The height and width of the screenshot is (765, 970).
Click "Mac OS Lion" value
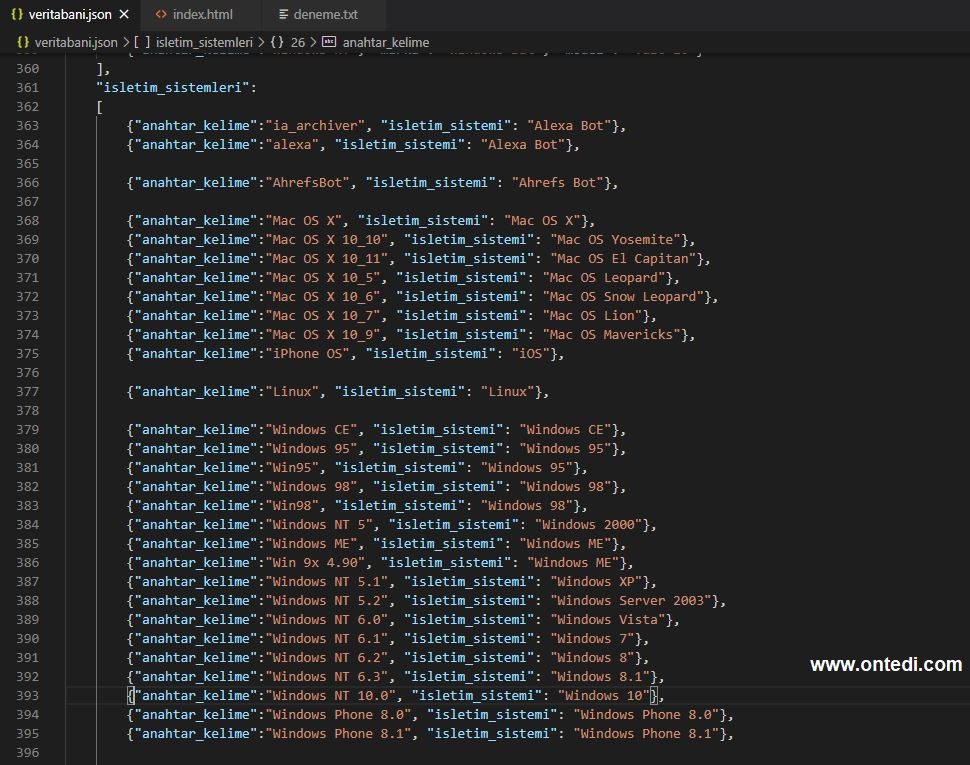point(593,315)
